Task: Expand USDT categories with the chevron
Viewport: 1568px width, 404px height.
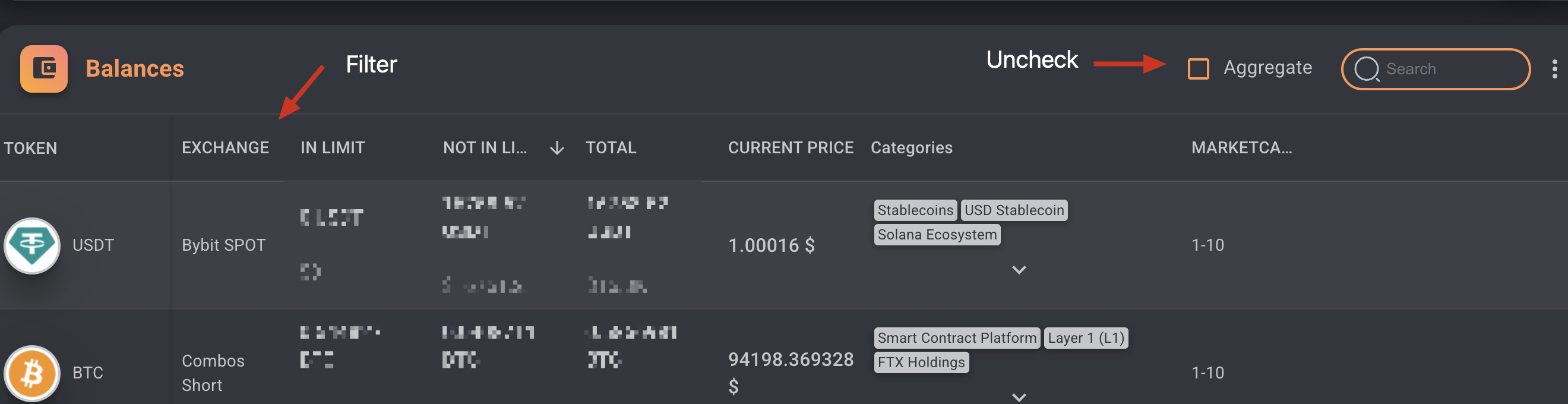Action: [x=1019, y=270]
